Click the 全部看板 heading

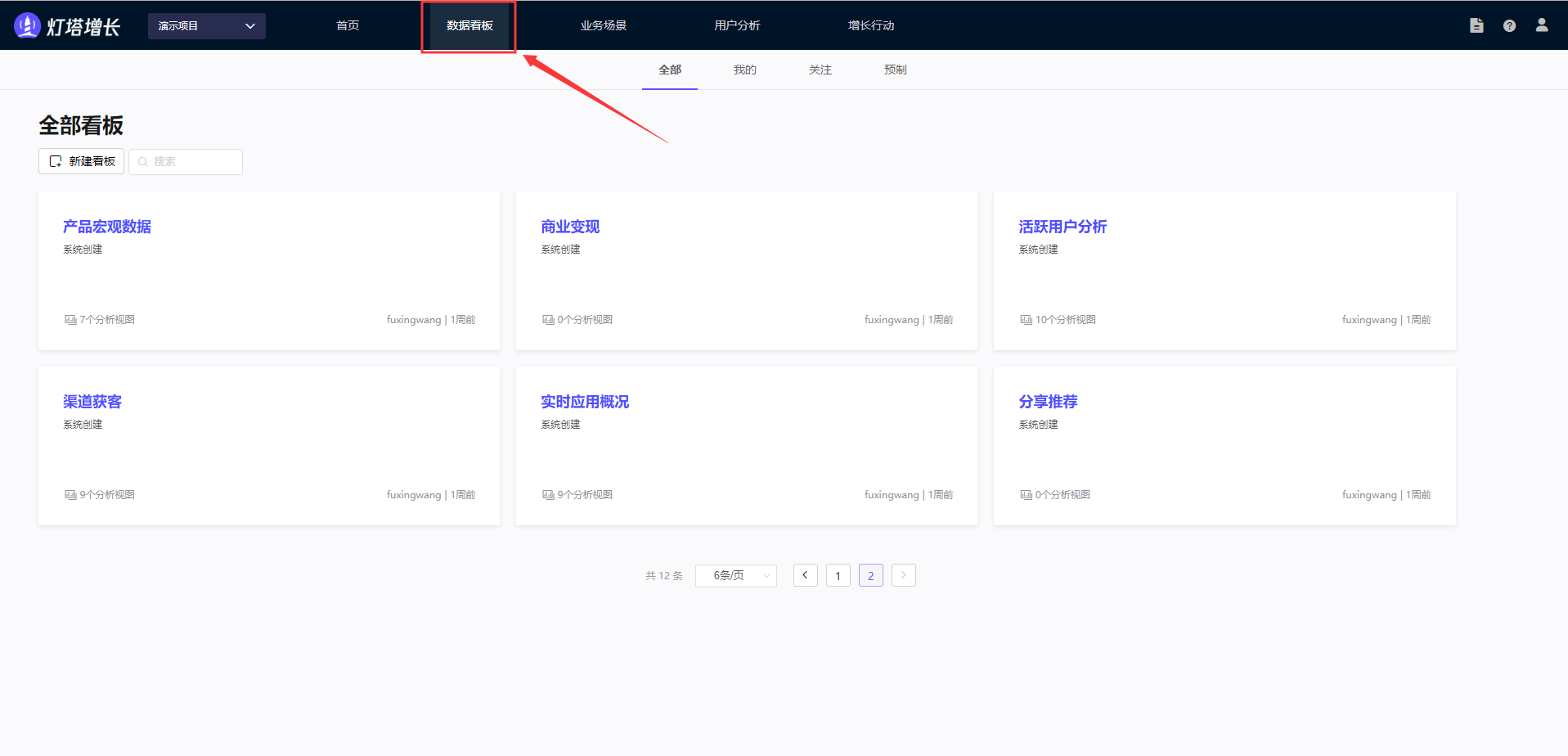tap(81, 125)
